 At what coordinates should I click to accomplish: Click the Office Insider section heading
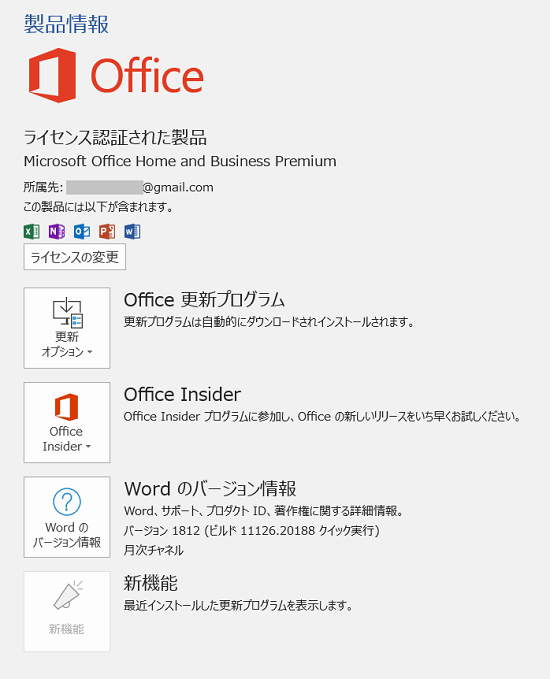(182, 394)
